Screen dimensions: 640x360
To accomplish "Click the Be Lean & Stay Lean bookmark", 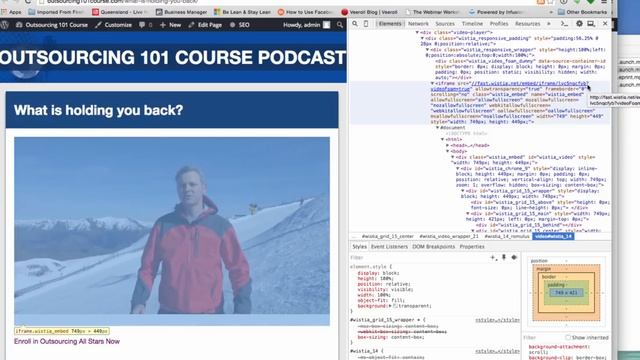I will 242,12.
